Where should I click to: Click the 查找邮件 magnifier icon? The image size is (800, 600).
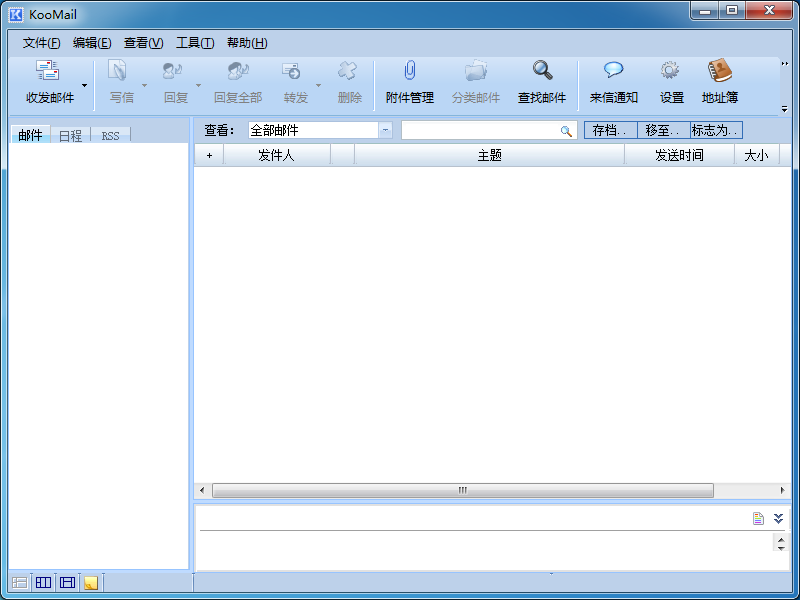(x=542, y=72)
